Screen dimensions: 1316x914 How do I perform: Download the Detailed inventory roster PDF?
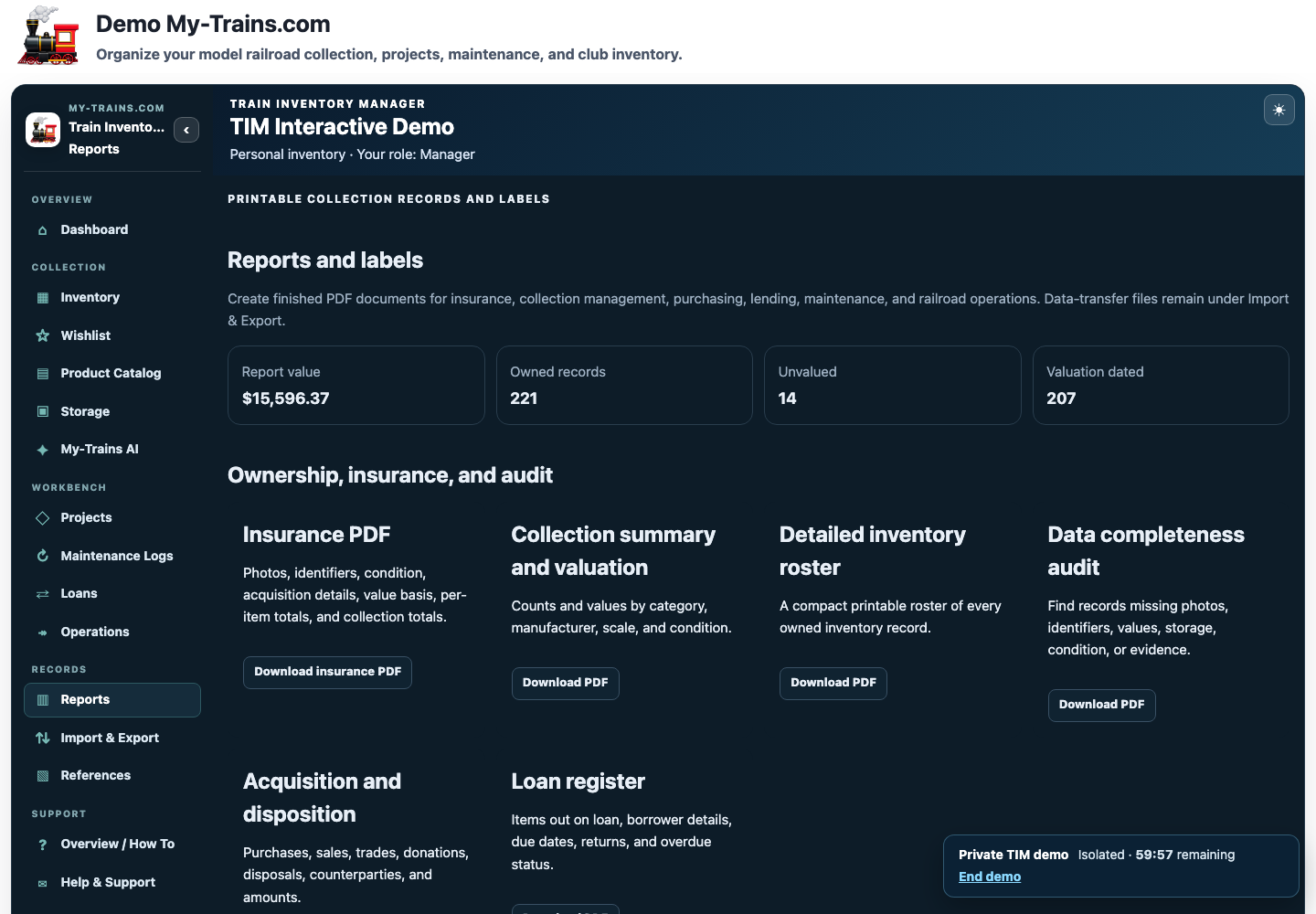(833, 683)
